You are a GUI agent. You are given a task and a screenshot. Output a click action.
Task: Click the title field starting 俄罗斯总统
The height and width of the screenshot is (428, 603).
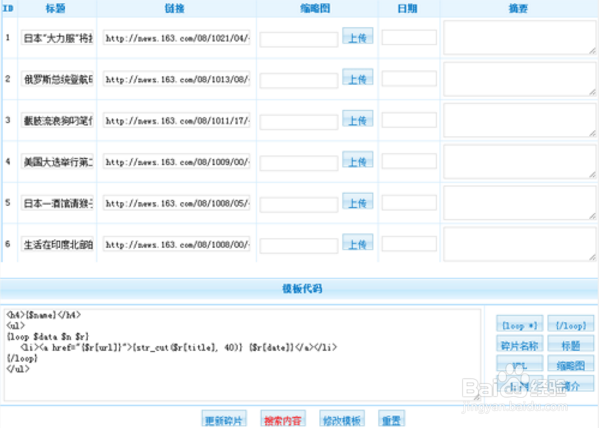(x=57, y=79)
